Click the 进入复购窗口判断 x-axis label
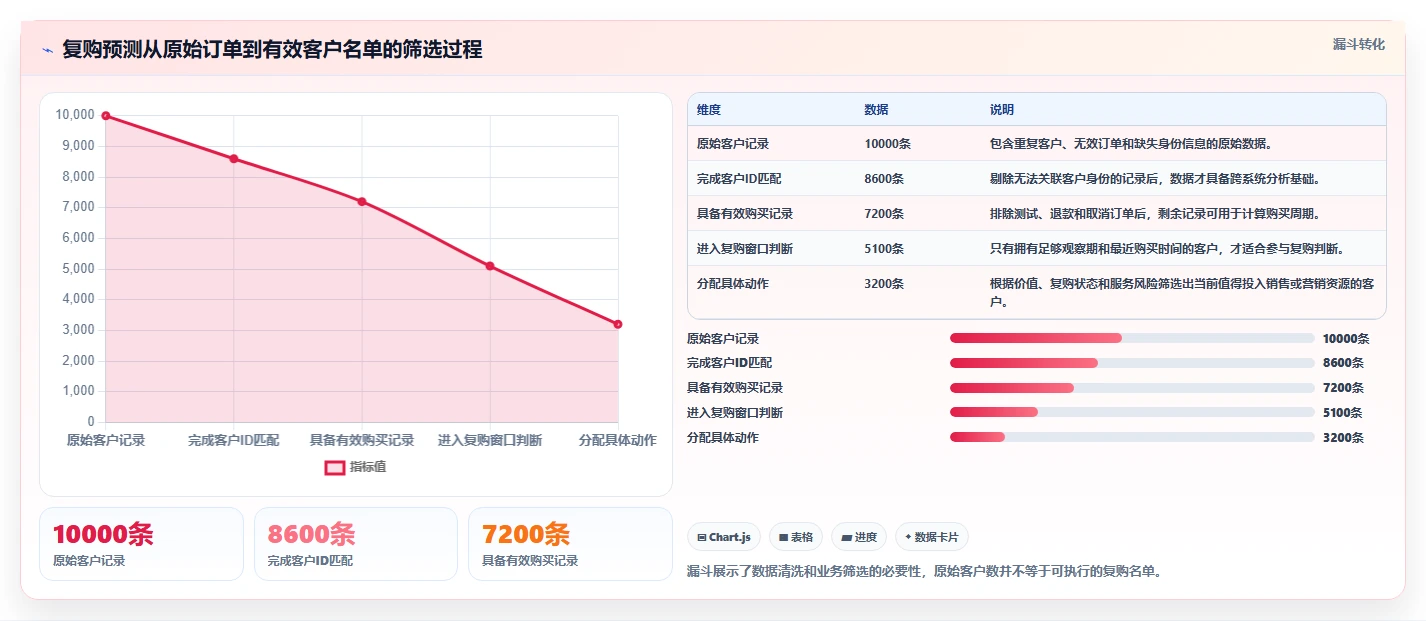The image size is (1426, 621). pos(490,440)
